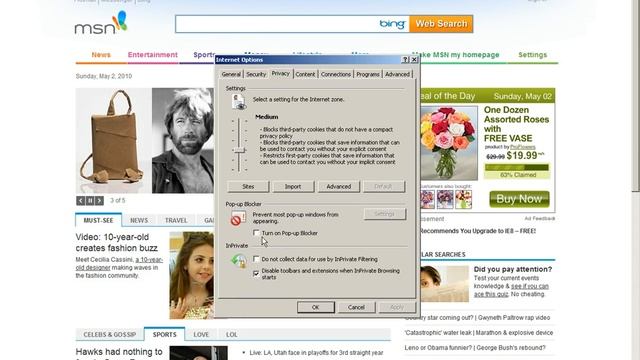The width and height of the screenshot is (640, 360).
Task: Click the Advanced privacy button
Action: click(339, 187)
